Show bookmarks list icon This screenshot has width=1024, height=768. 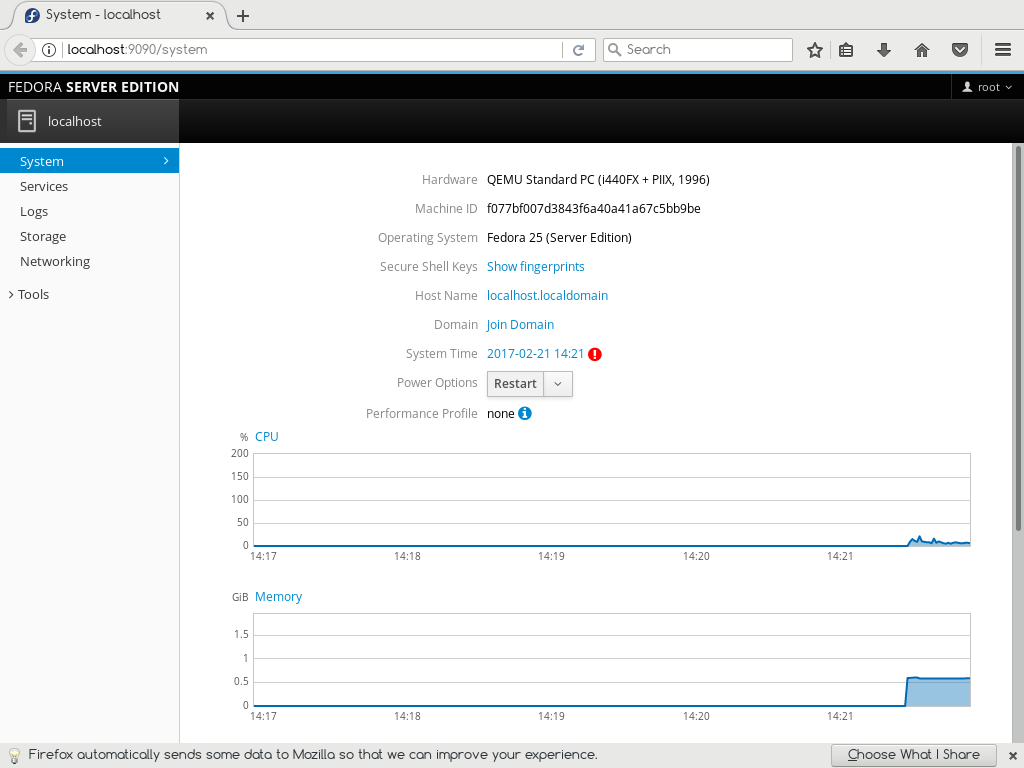tap(846, 50)
